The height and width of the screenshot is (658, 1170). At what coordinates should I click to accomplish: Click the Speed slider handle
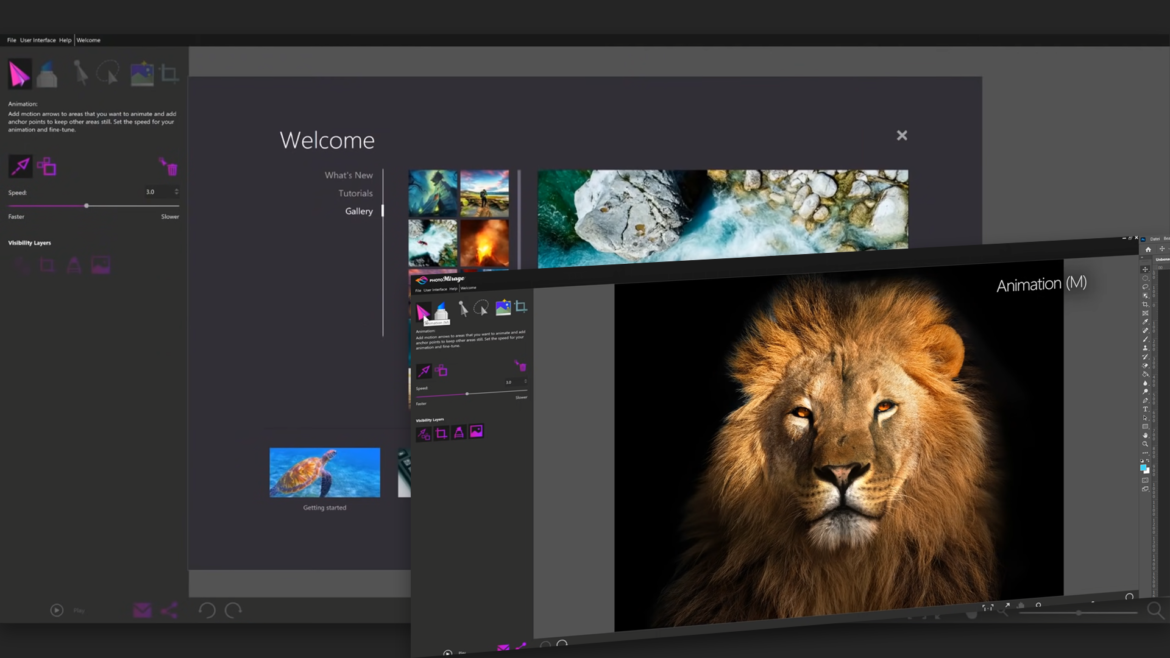point(86,206)
